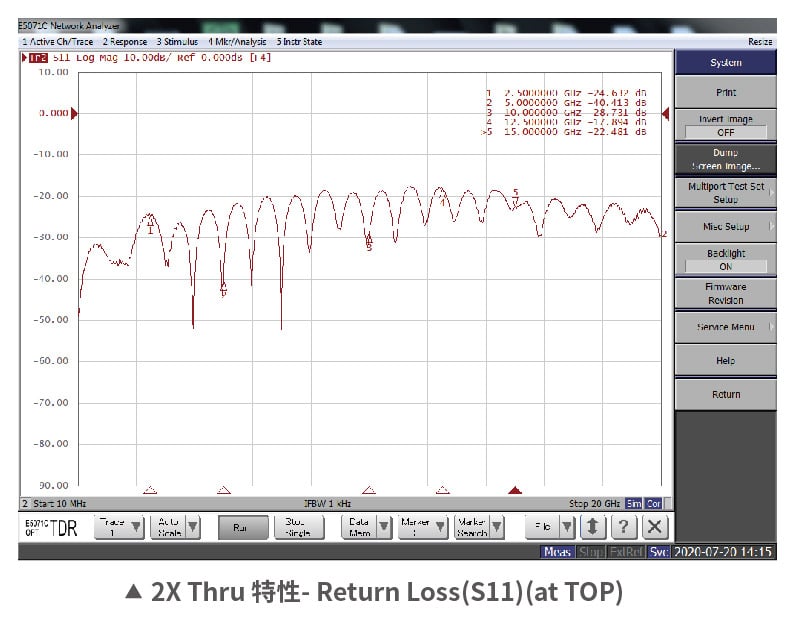Click the Return softkey
The height and width of the screenshot is (627, 799).
click(x=725, y=394)
